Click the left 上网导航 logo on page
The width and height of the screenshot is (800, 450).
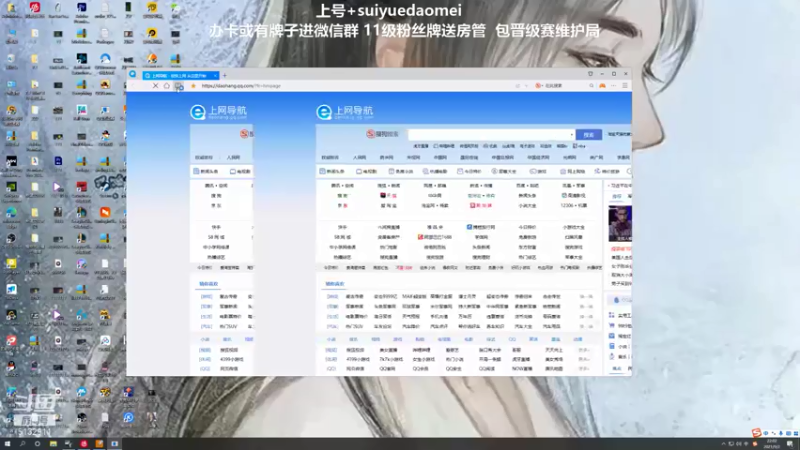[218, 112]
